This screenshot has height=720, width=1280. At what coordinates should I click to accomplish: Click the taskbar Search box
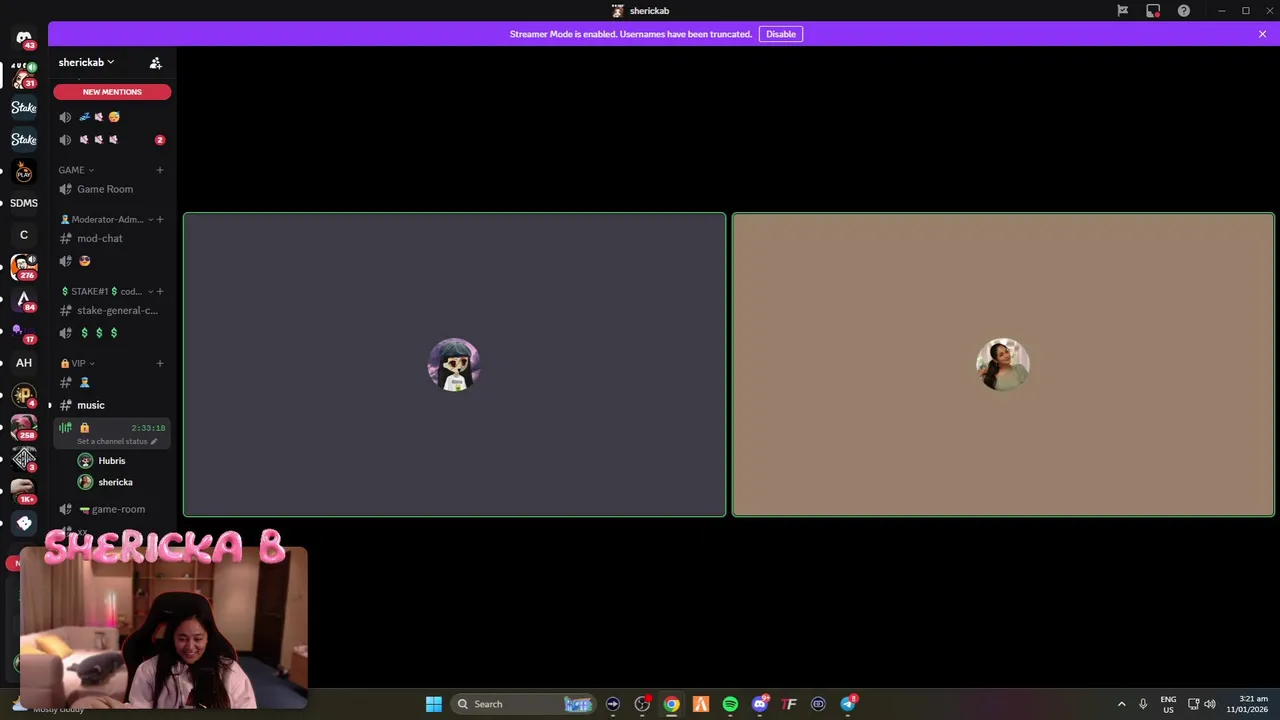523,704
